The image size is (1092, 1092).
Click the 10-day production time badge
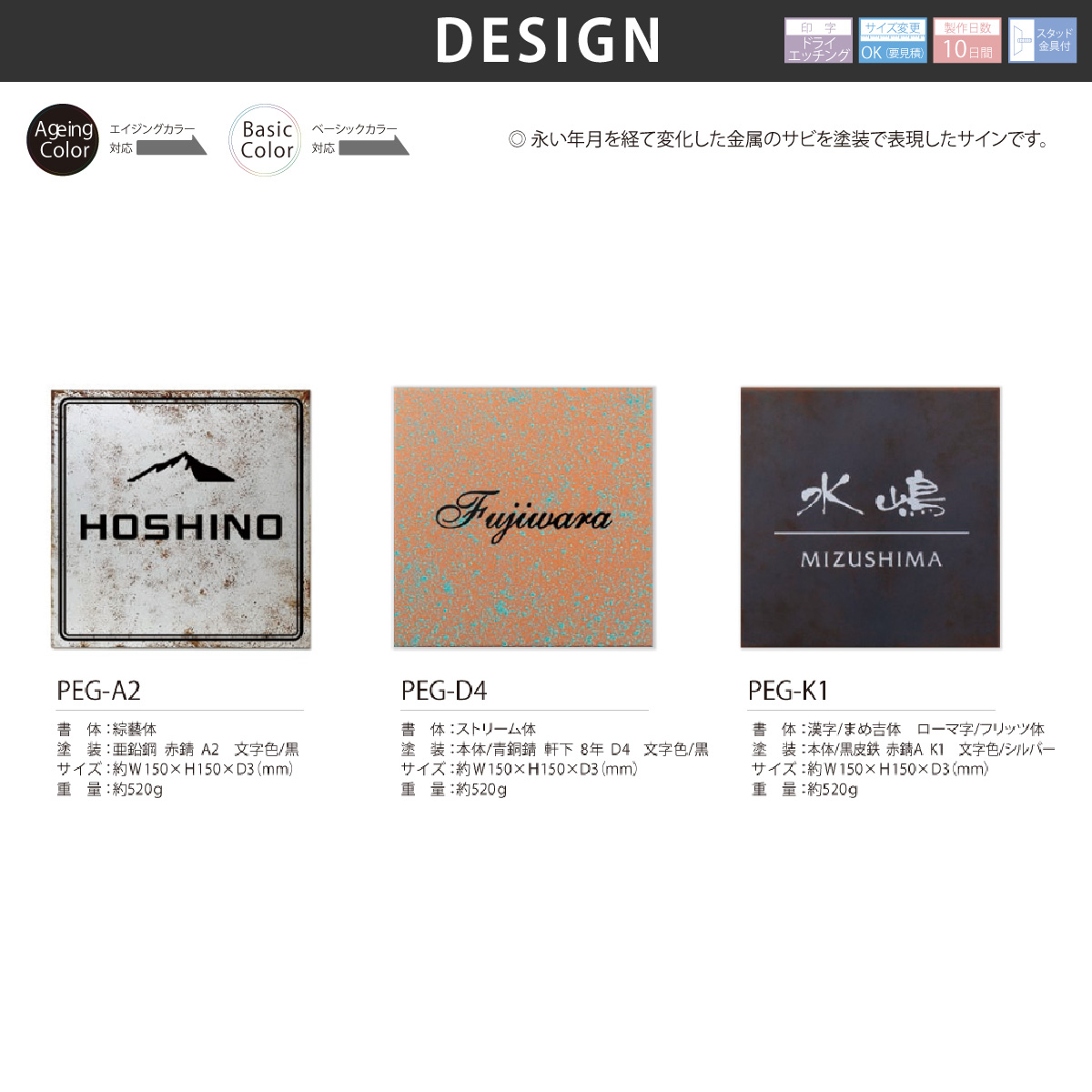[966, 41]
